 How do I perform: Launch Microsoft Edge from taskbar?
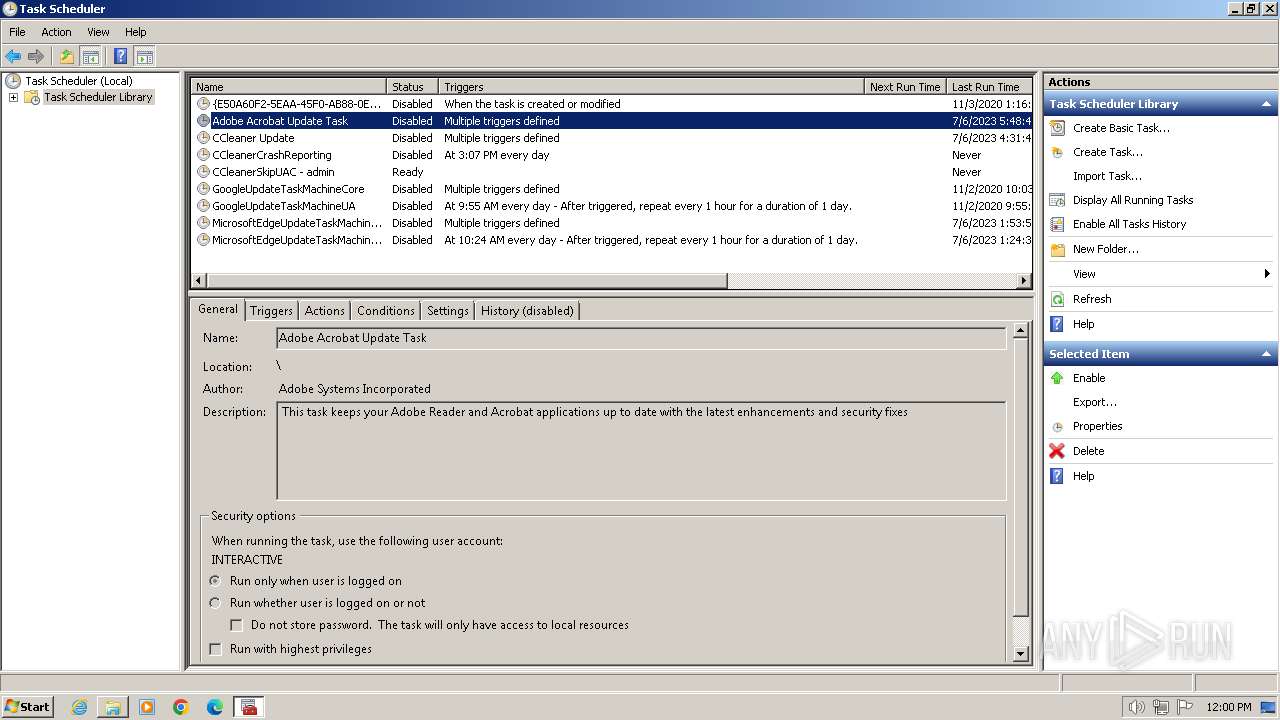[215, 707]
